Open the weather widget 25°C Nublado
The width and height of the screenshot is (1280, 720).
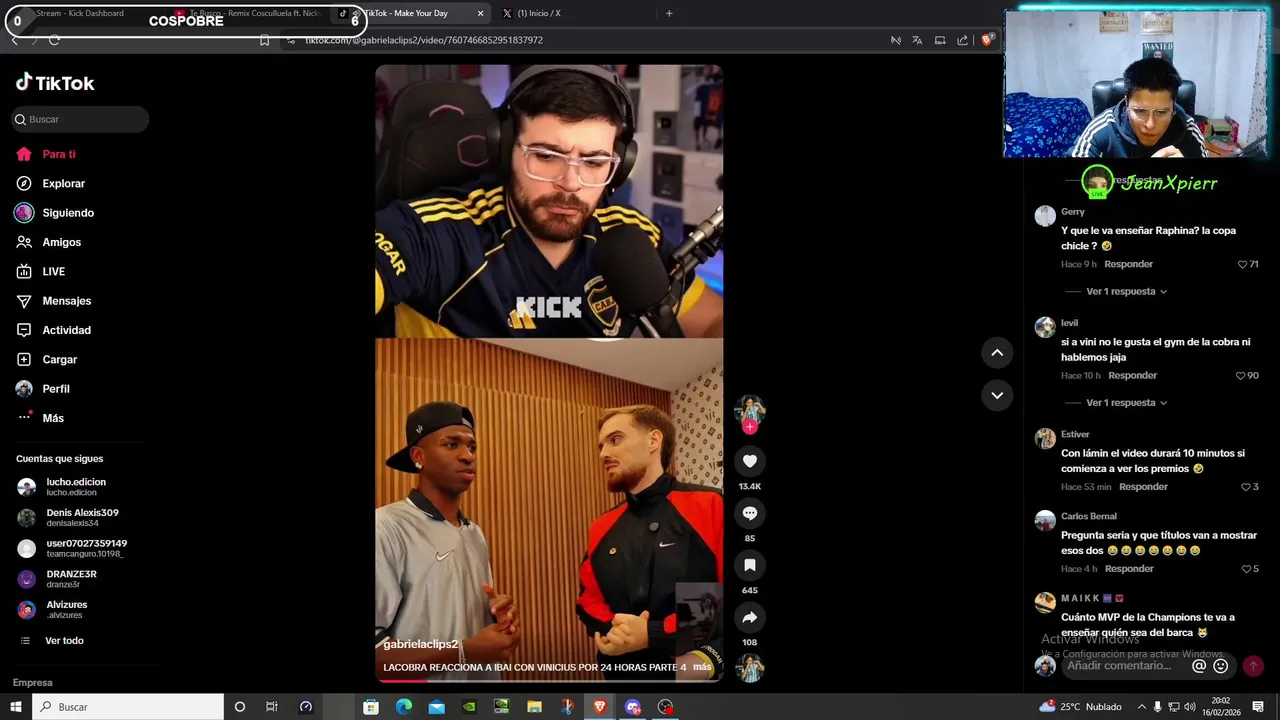pyautogui.click(x=1080, y=707)
